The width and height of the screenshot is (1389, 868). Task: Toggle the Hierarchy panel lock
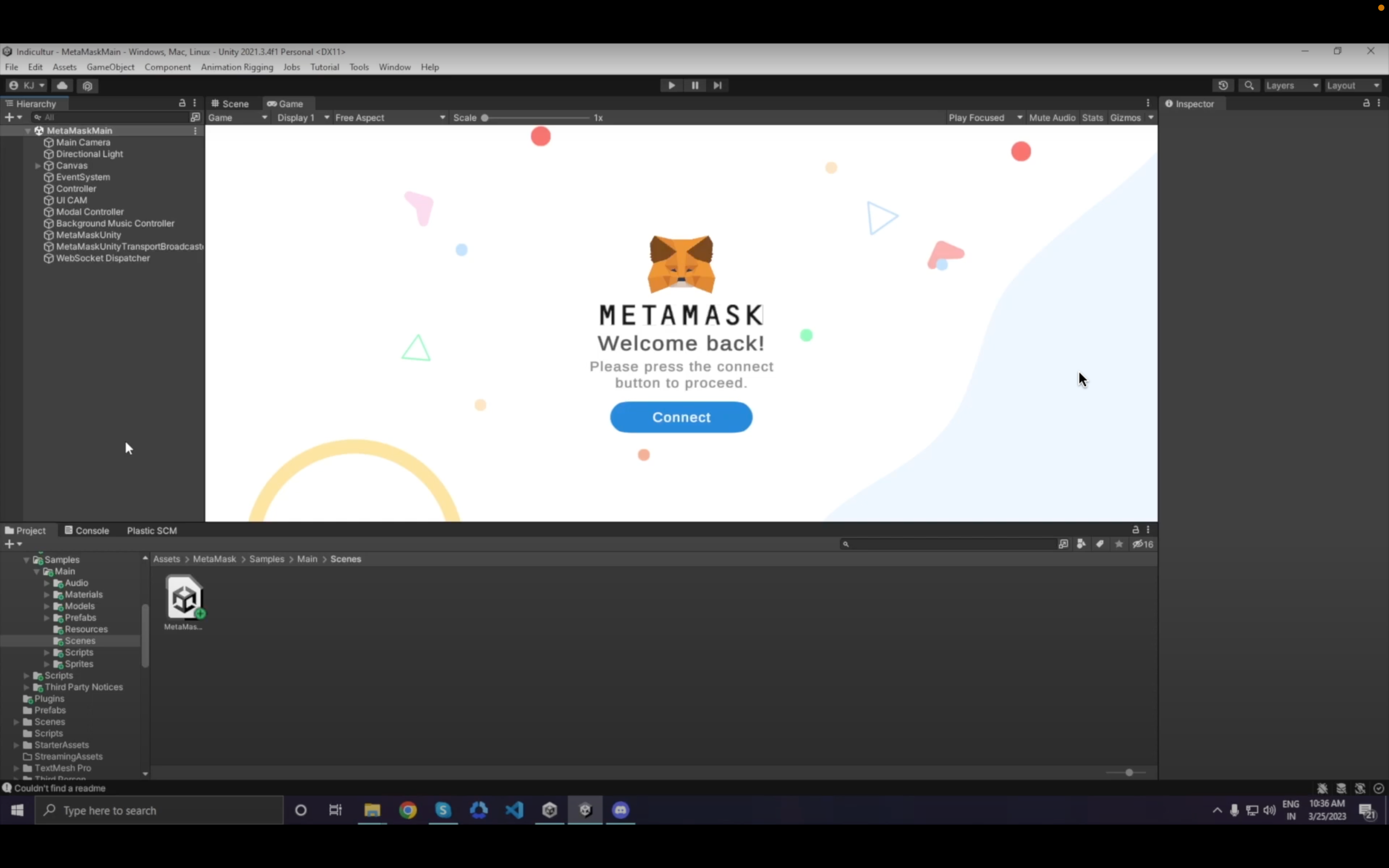tap(182, 103)
